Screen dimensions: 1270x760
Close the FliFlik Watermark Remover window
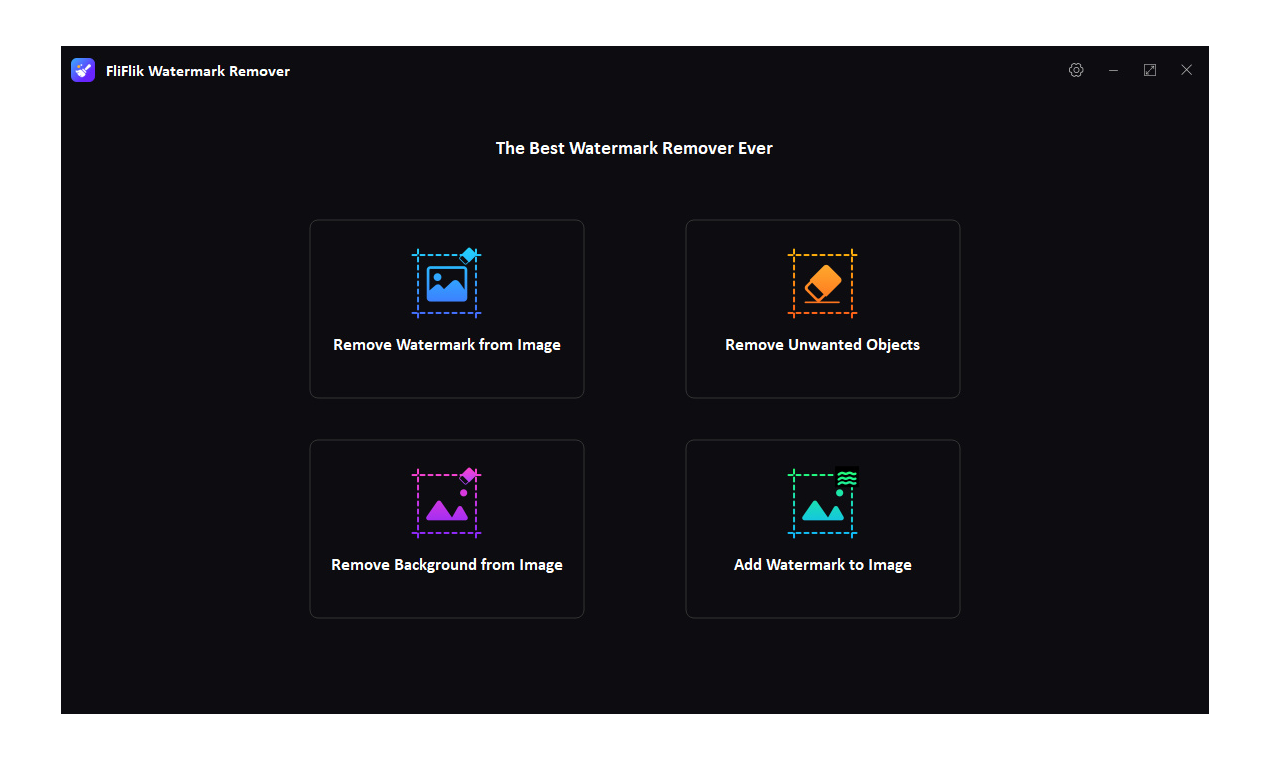[1186, 70]
